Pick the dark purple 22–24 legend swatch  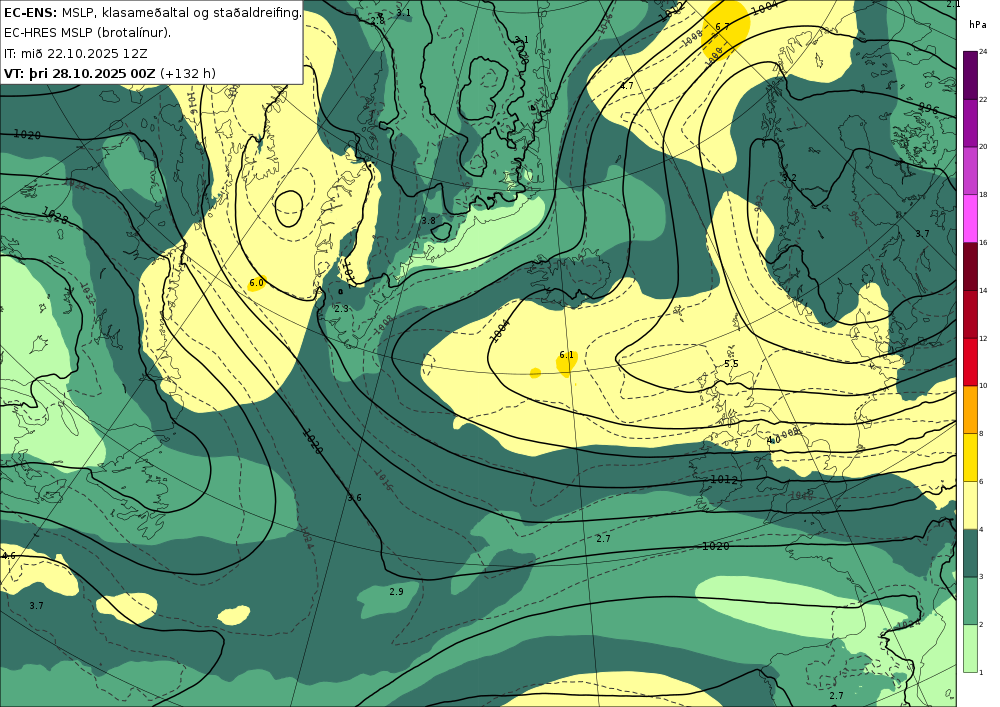point(970,75)
